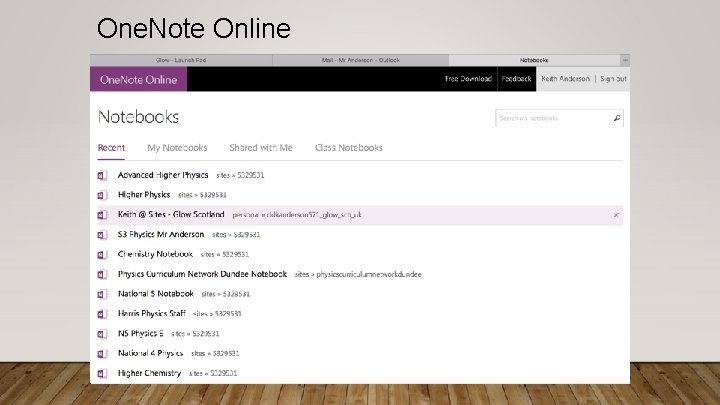Viewport: 720px width, 405px height.
Task: Open the Advanced Higher Physics notebook
Action: click(163, 175)
